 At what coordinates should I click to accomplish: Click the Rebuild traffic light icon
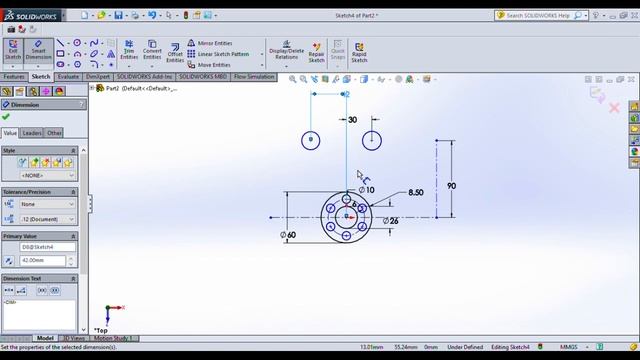click(x=186, y=16)
